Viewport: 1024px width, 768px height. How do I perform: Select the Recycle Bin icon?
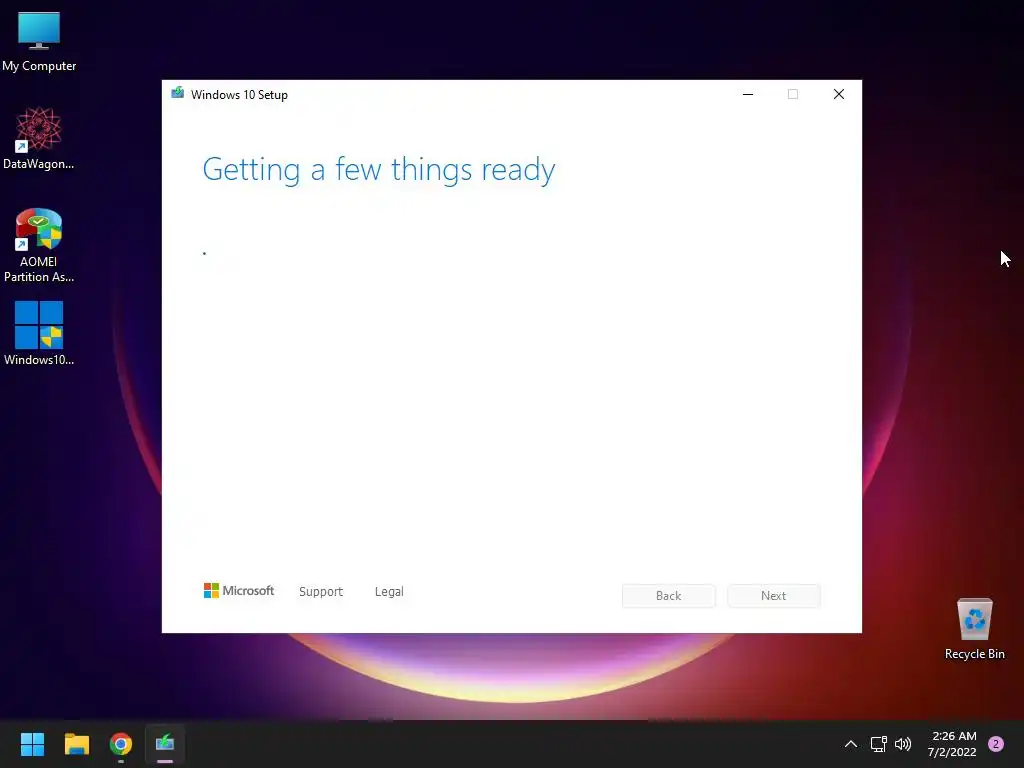click(x=974, y=629)
